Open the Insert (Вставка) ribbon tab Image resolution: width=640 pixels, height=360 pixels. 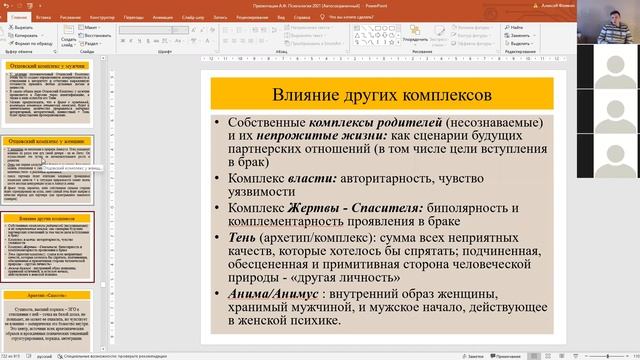[43, 17]
